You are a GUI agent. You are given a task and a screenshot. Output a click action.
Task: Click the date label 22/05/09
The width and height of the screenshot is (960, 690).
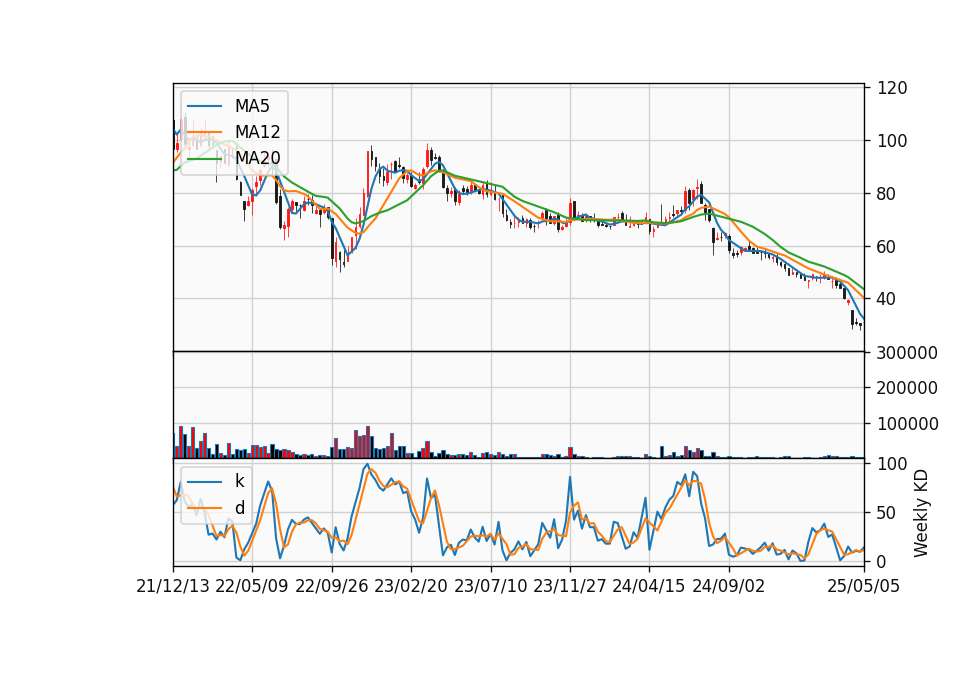click(252, 586)
